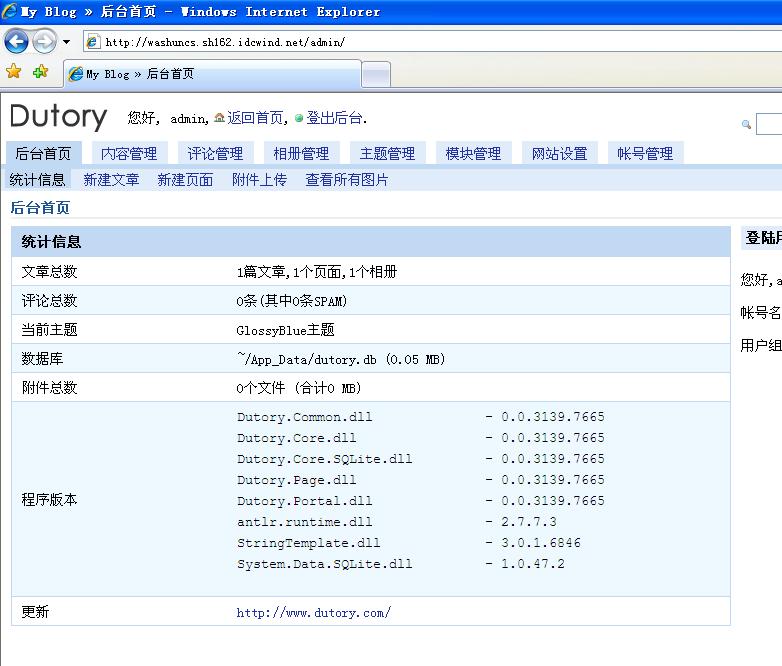The height and width of the screenshot is (666, 782).
Task: Click the Dutory logo
Action: point(58,117)
